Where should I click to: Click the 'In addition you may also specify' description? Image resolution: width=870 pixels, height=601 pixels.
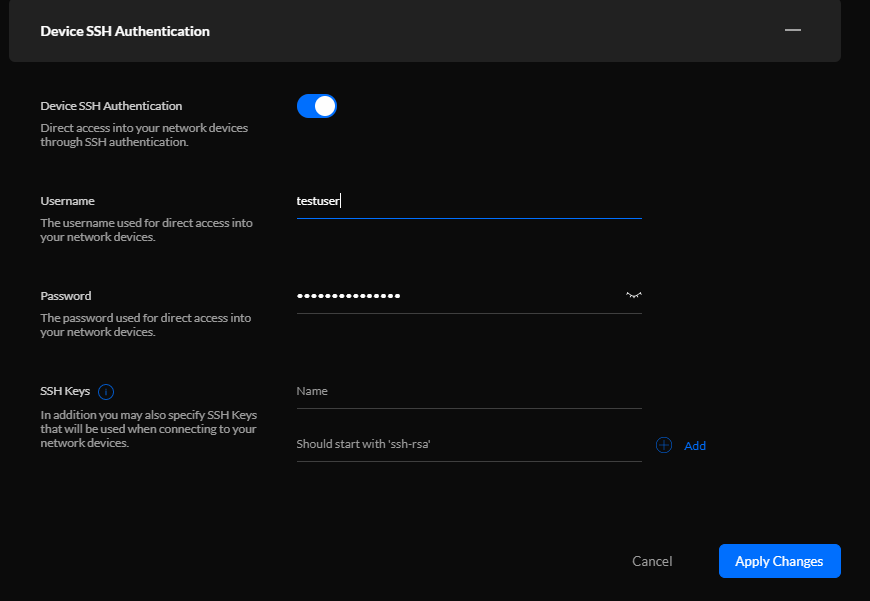coord(149,429)
